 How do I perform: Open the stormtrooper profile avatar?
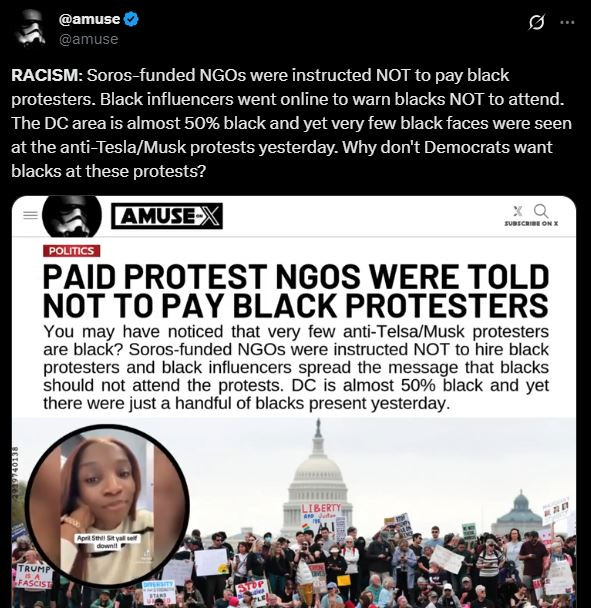coord(29,28)
